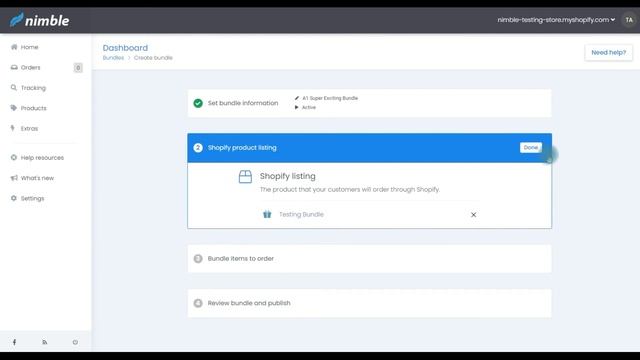
Task: Click the Done button
Action: (x=531, y=147)
